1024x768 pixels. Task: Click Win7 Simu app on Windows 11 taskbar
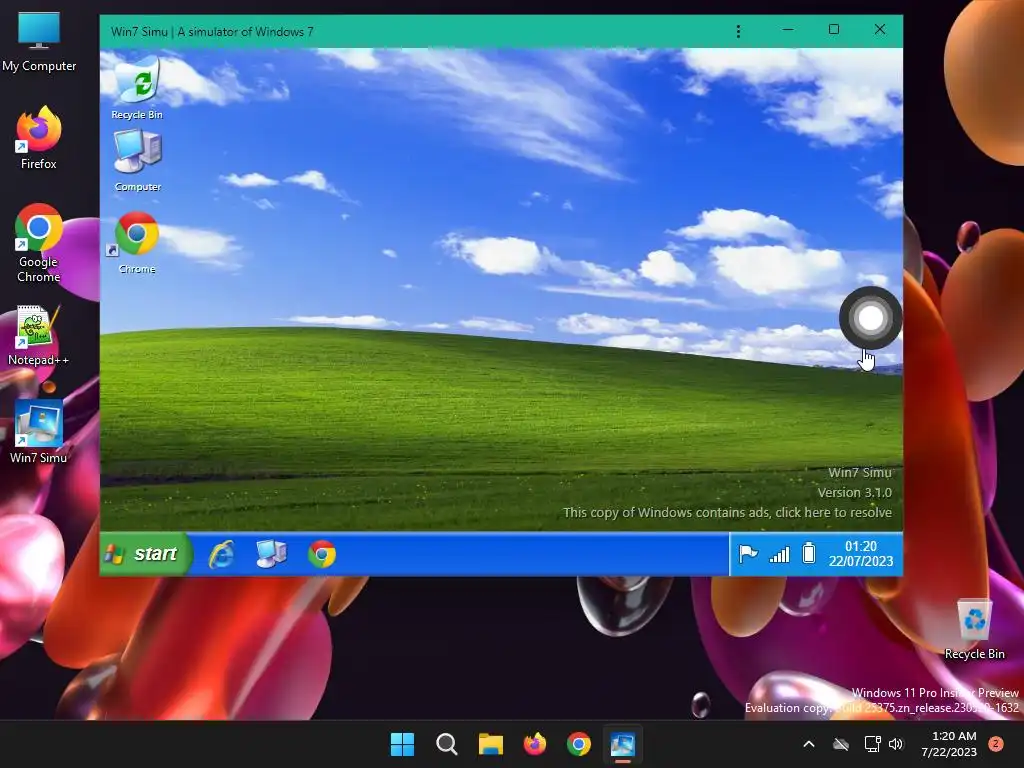(622, 744)
